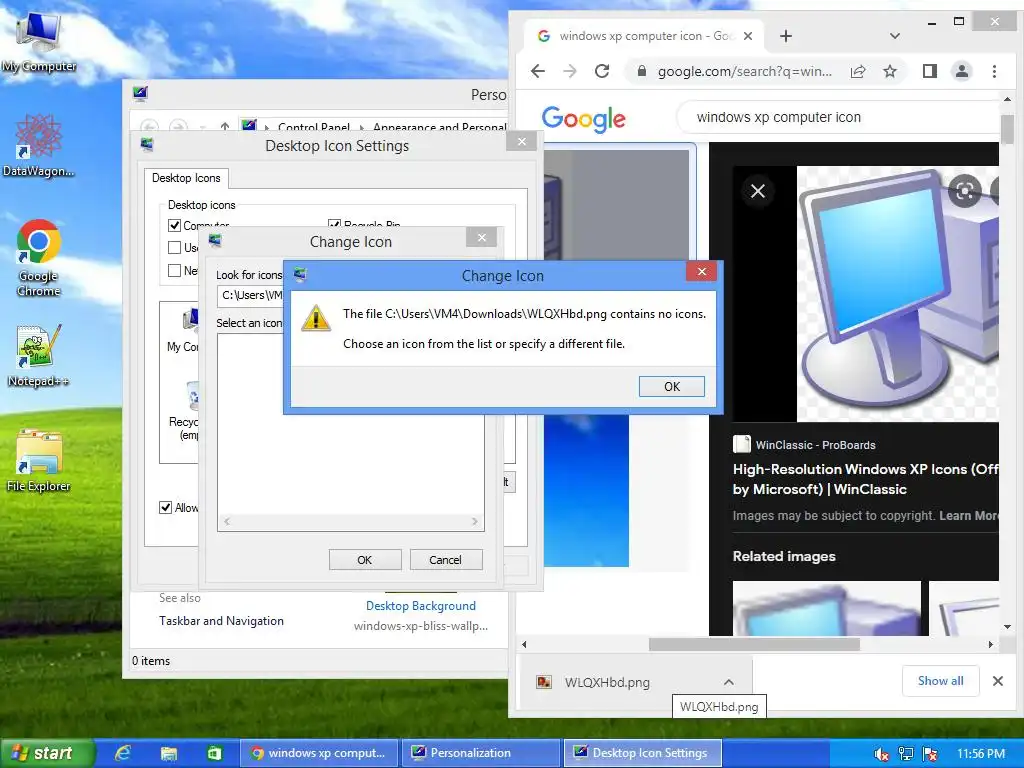Viewport: 1024px width, 768px height.
Task: Click the Learn More copyright link
Action: tap(969, 515)
